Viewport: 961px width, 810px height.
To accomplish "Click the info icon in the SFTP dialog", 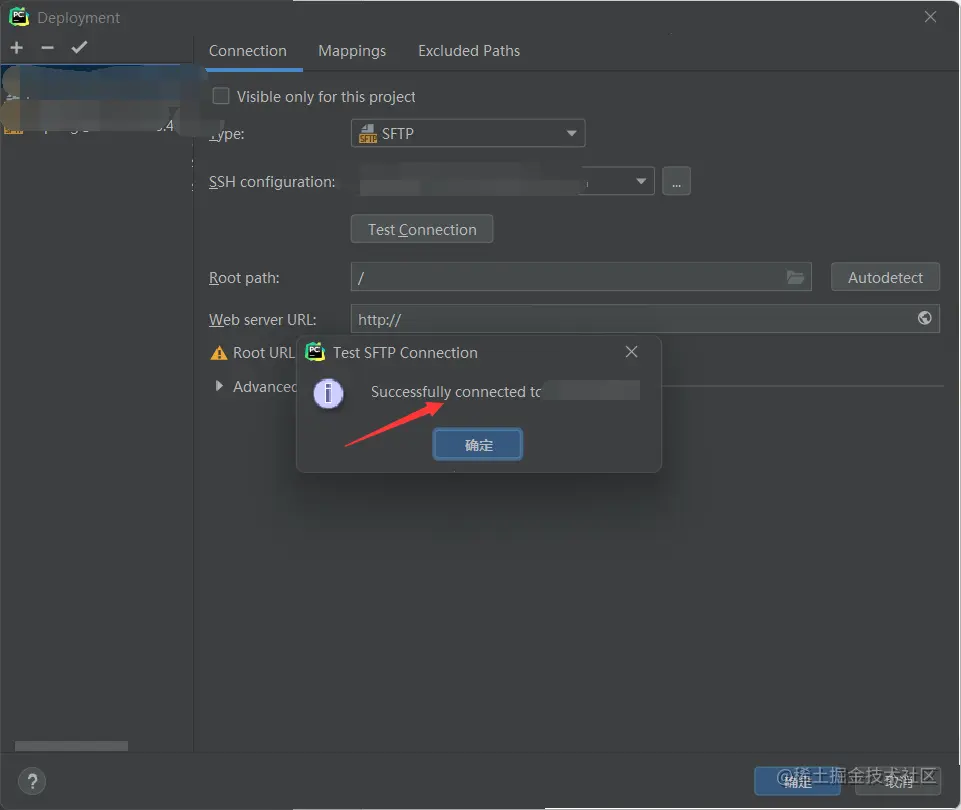I will click(329, 393).
